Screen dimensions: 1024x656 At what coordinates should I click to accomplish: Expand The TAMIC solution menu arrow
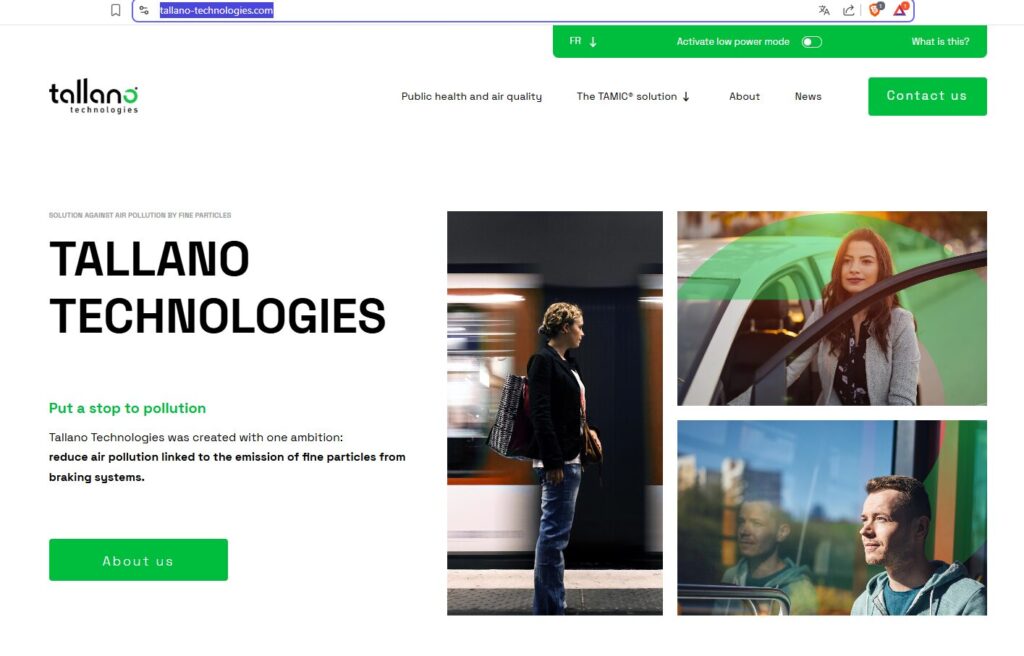pyautogui.click(x=686, y=97)
